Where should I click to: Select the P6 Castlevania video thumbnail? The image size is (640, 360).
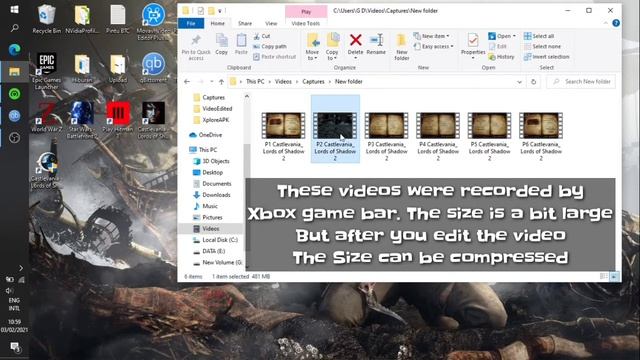541,126
